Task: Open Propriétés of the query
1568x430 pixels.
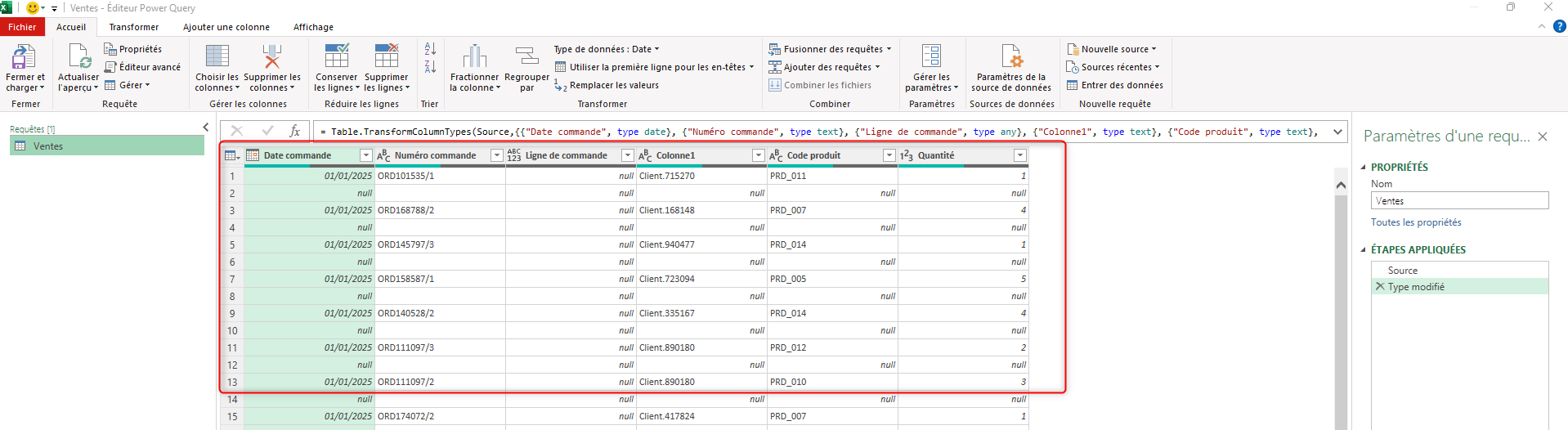Action: 132,49
